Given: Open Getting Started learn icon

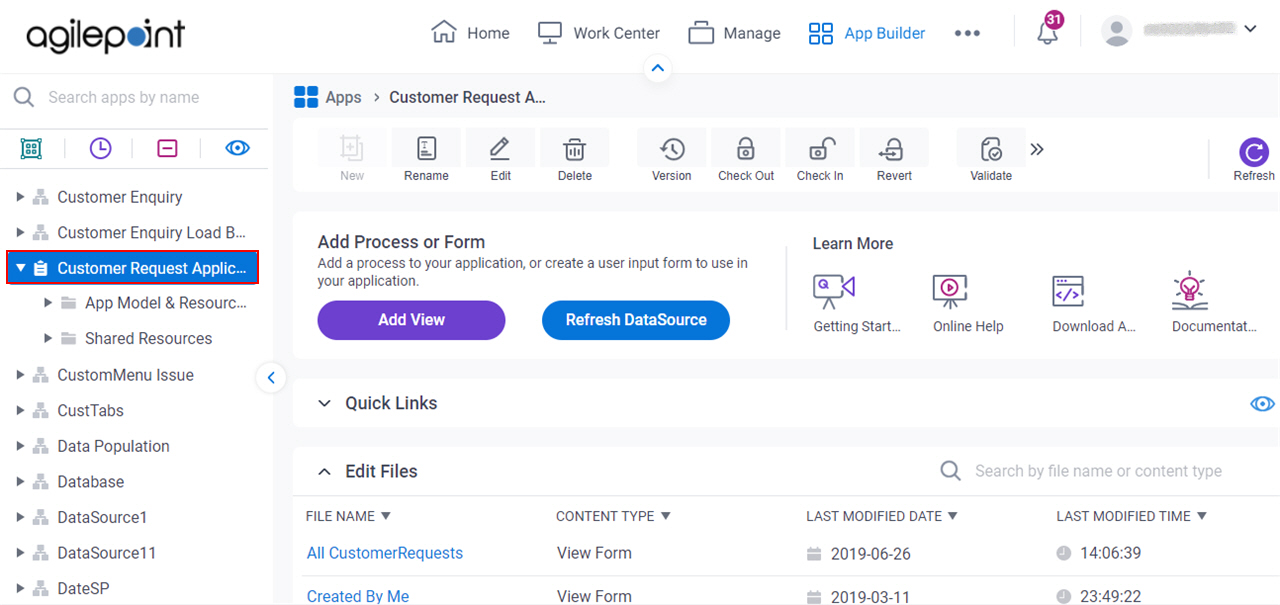Looking at the screenshot, I should click(x=834, y=290).
